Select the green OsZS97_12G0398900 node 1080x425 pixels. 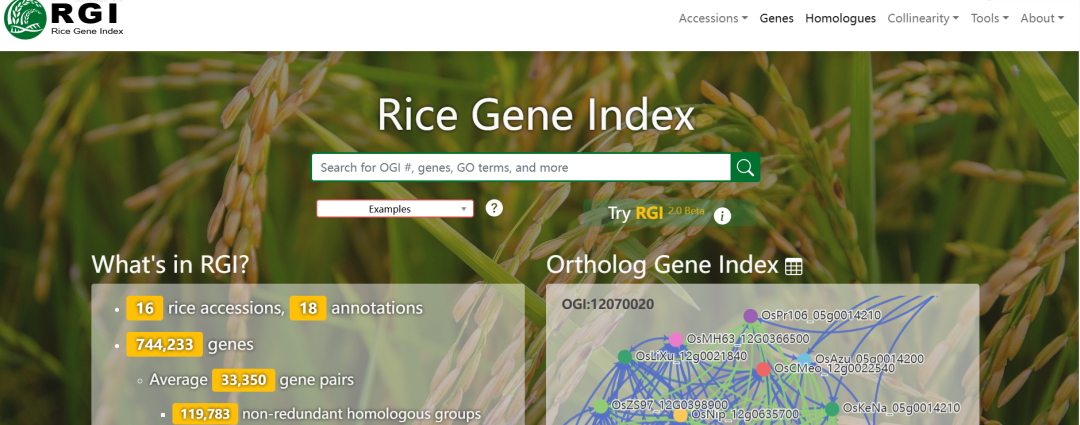pos(601,406)
